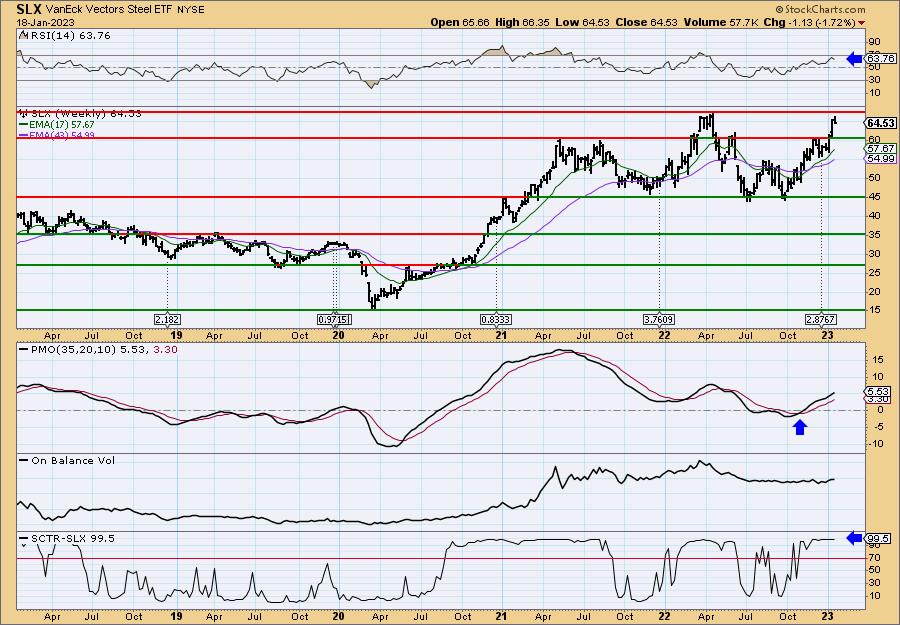This screenshot has width=900, height=625.
Task: Select the RSI(14) 63.76 legend label
Action: (65, 36)
